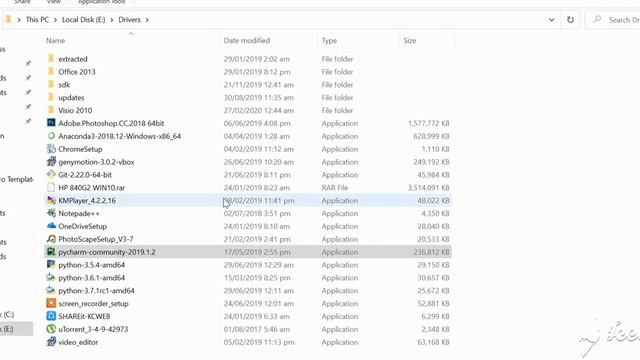Select the screen_recorder_setup file name
640x360 pixels.
93,303
